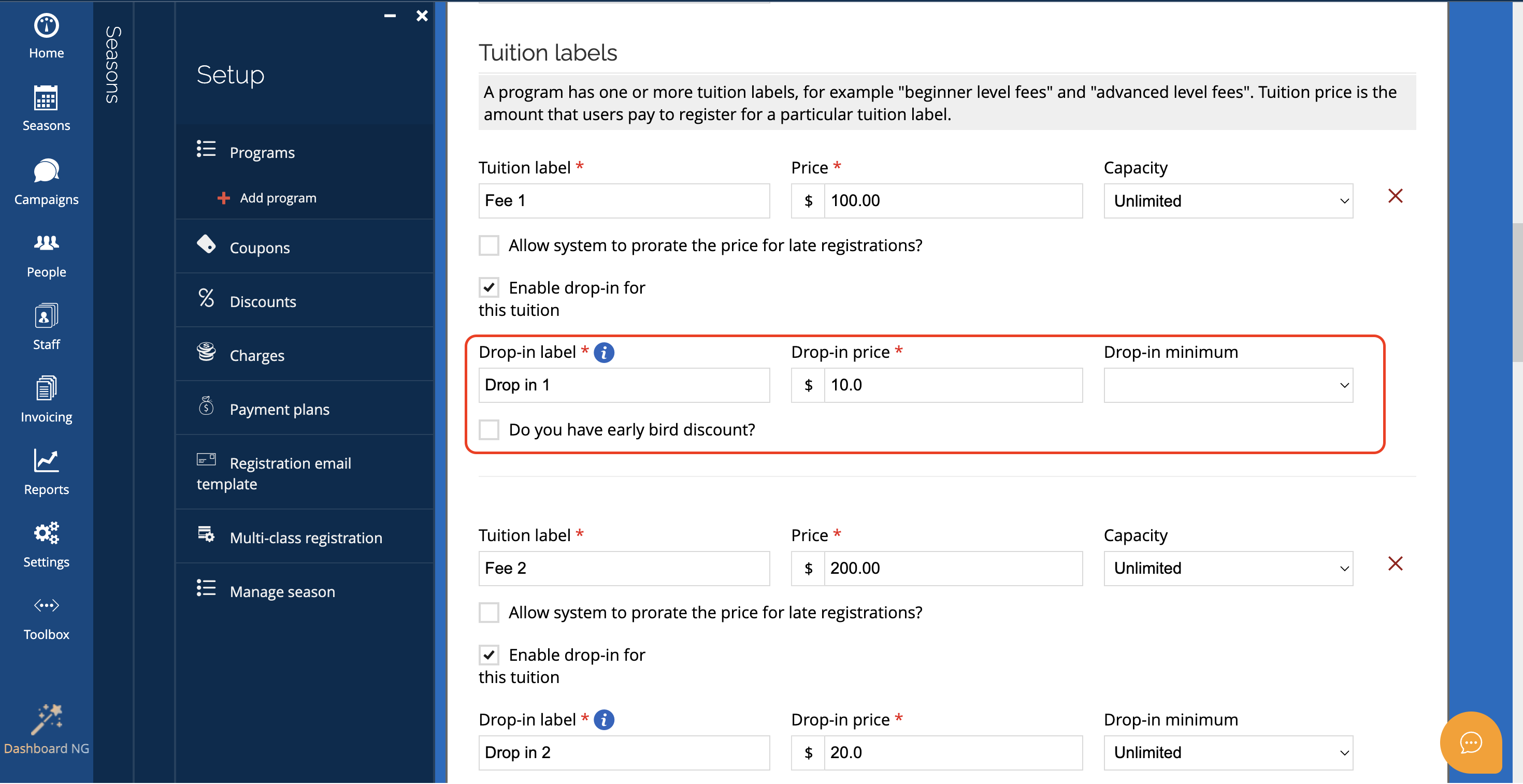Image resolution: width=1523 pixels, height=784 pixels.
Task: Open the Campaigns speech bubble icon
Action: (46, 171)
